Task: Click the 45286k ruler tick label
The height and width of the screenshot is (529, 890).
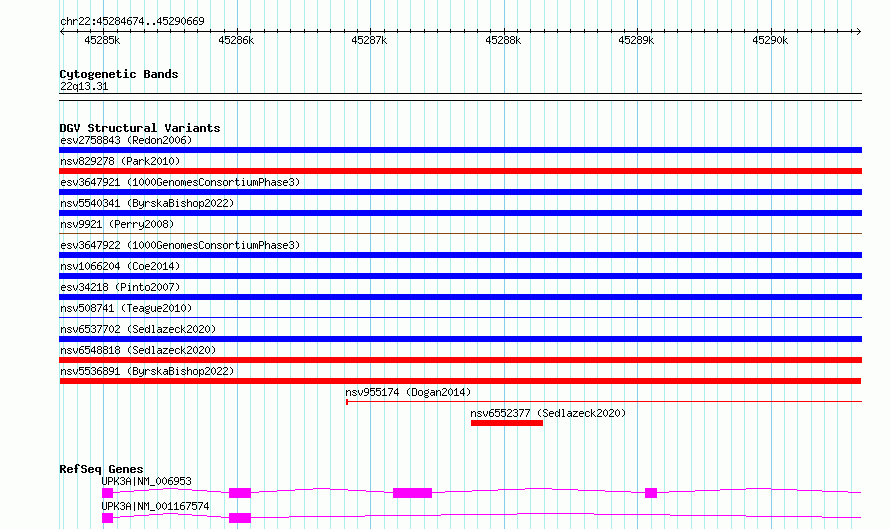Action: 236,40
